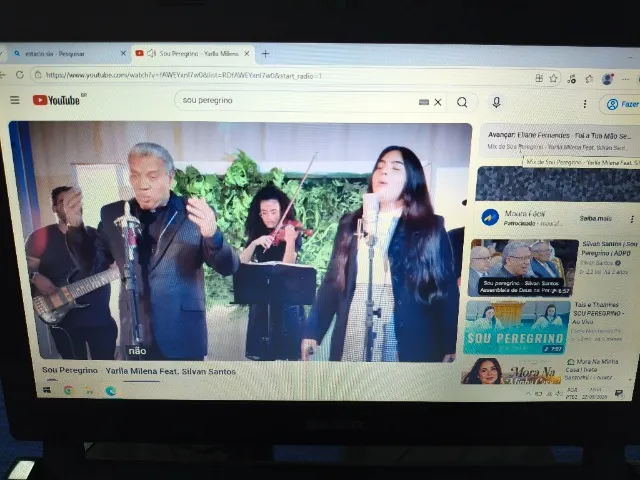The image size is (640, 480).
Task: Click the 'Sou Peregrino' video title text
Action: pyautogui.click(x=139, y=371)
